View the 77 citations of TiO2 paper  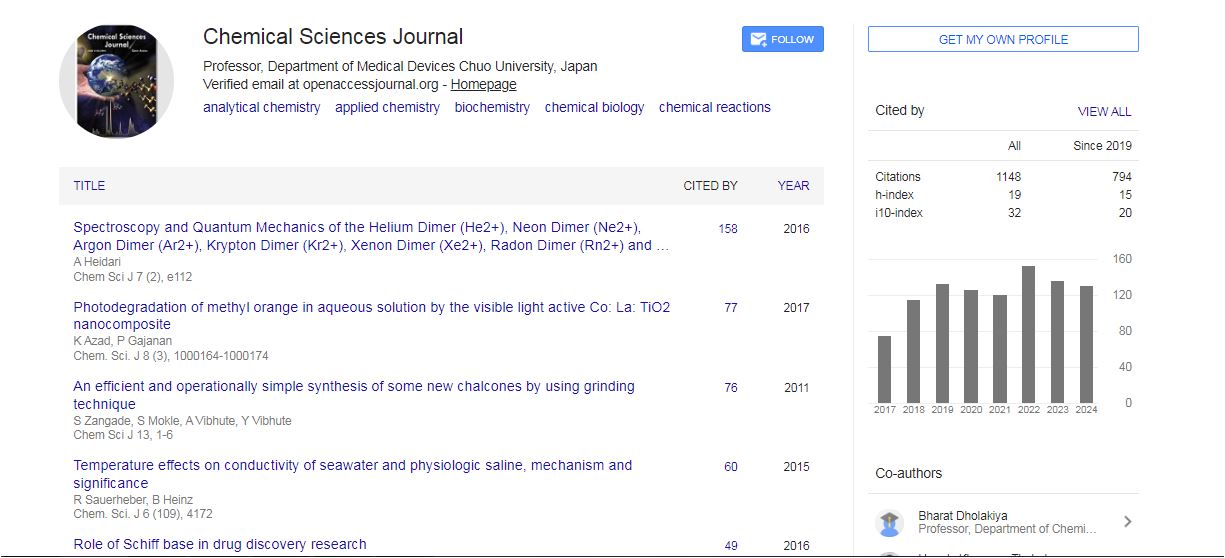[x=731, y=308]
